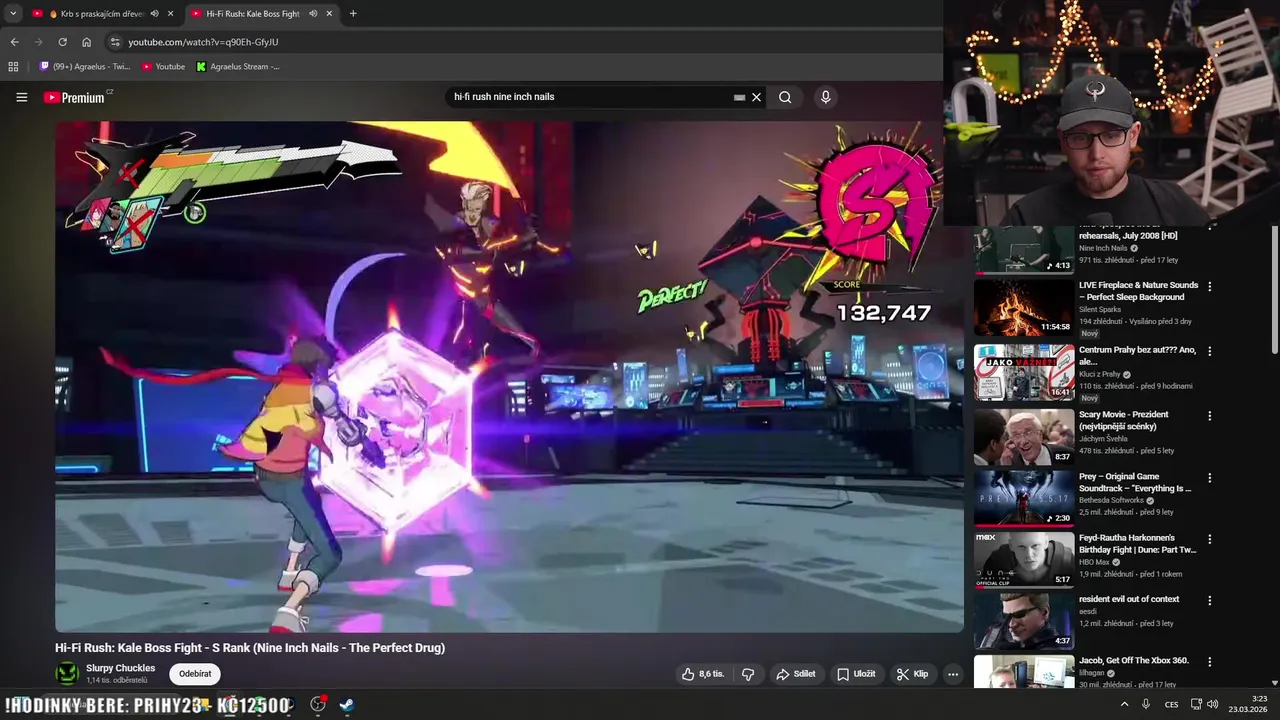Image resolution: width=1280 pixels, height=720 pixels.
Task: Open options menu for Jacob Xbox 360 video
Action: (x=1210, y=662)
